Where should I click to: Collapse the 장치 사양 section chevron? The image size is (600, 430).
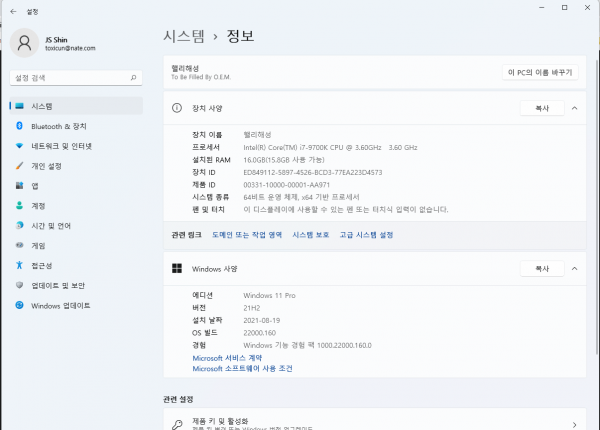(x=574, y=108)
